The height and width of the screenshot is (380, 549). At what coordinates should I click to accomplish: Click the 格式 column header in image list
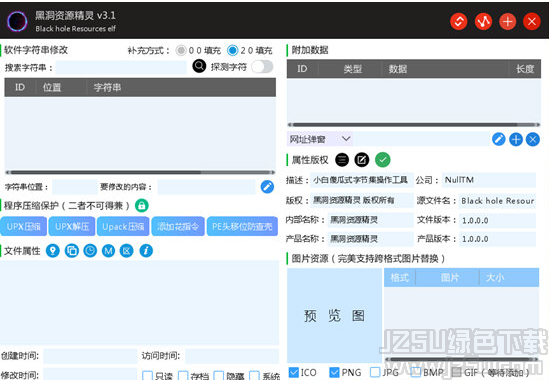(399, 278)
